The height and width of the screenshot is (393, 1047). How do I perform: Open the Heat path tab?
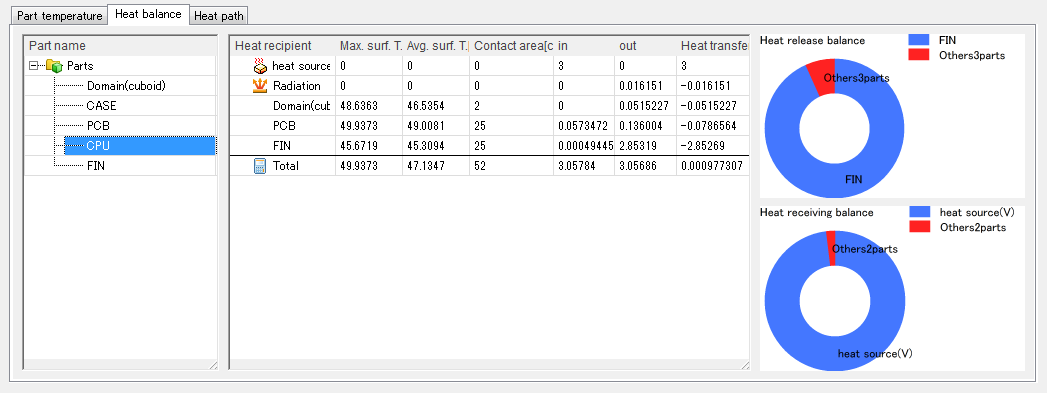coord(219,15)
